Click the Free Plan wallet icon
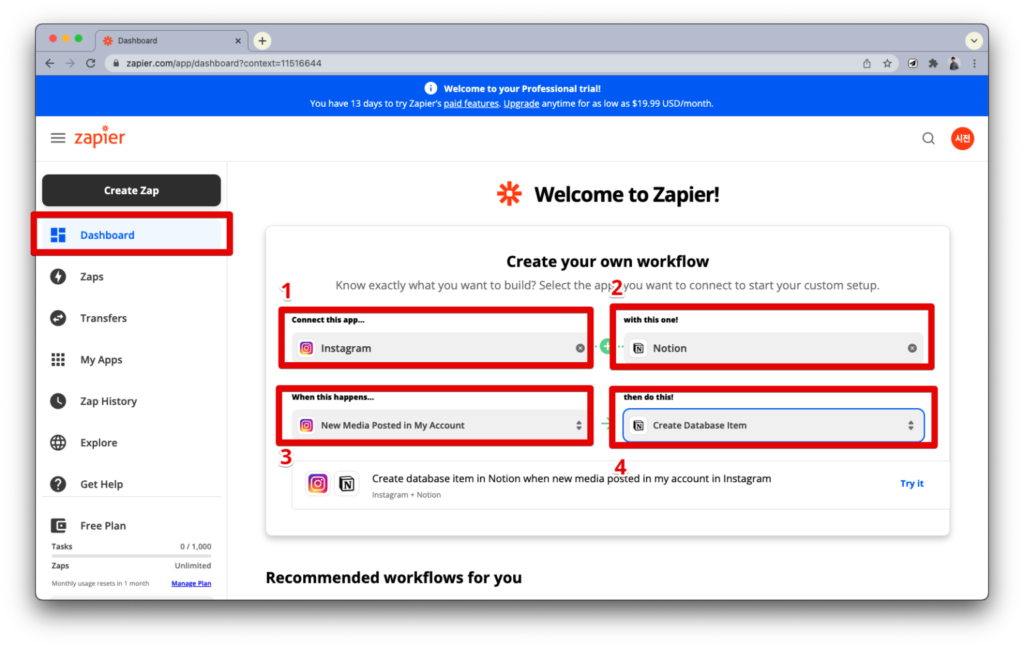Screen dimensions: 1024x647 (x=58, y=526)
